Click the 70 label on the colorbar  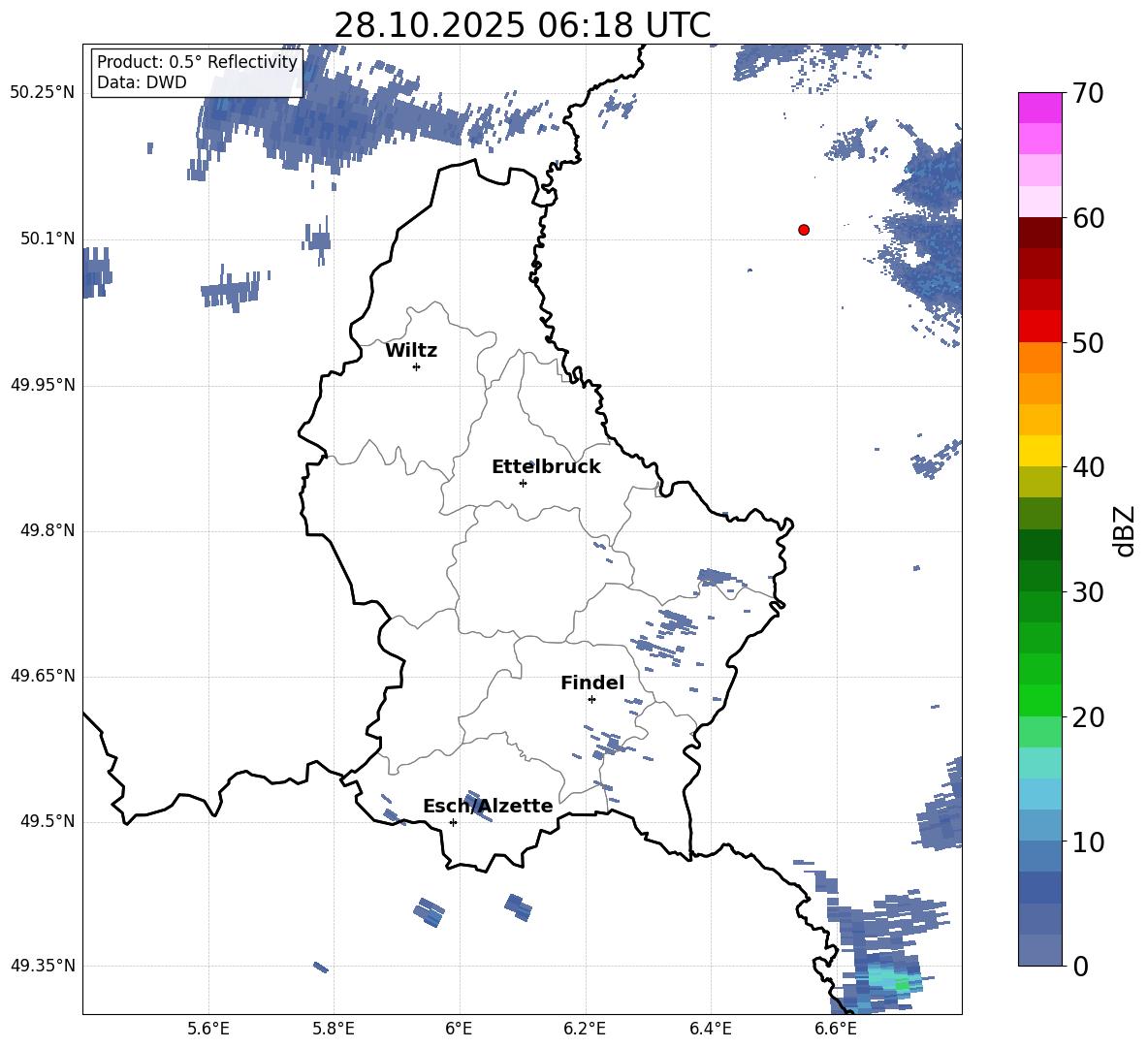tap(1088, 93)
